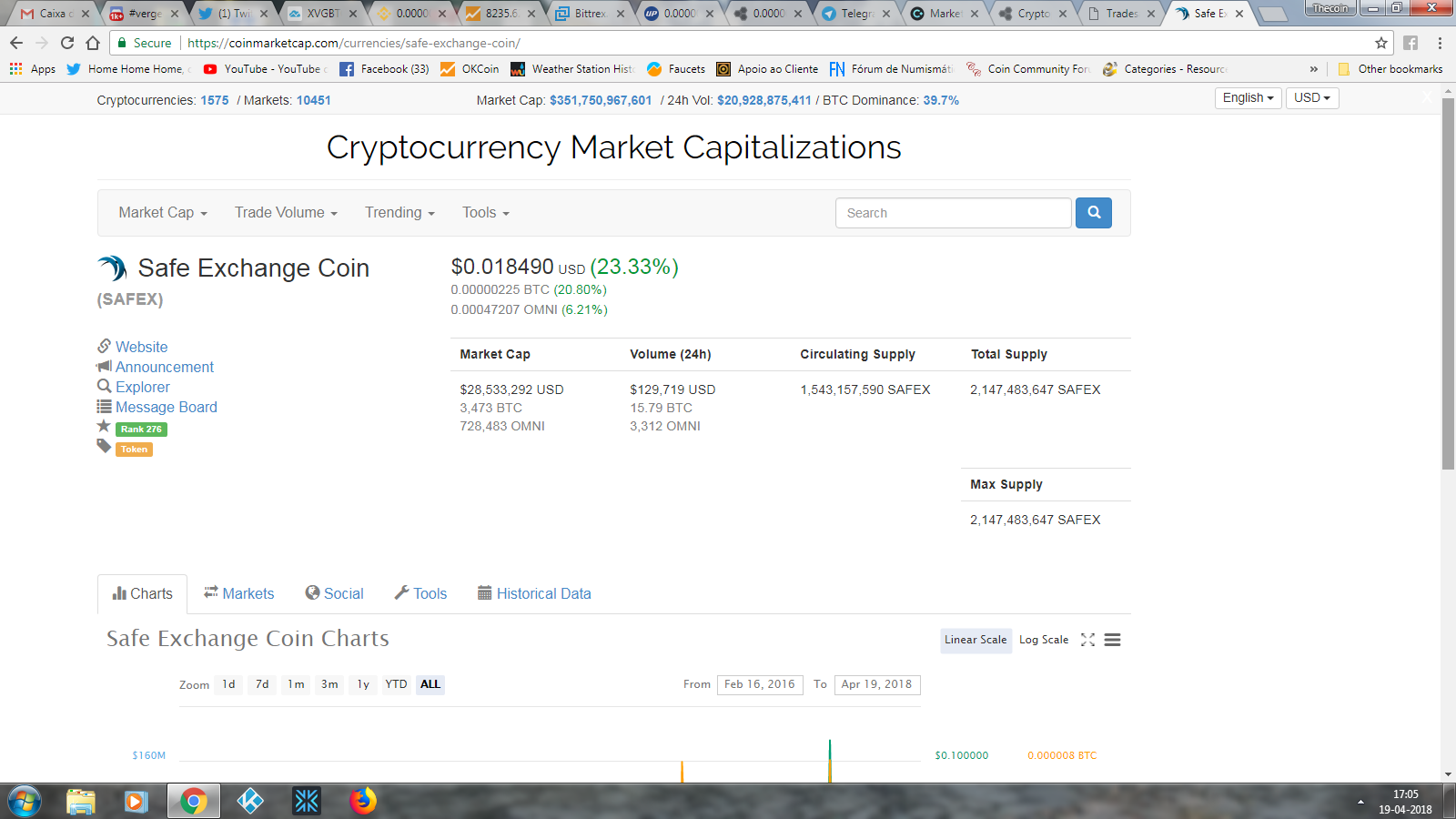The width and height of the screenshot is (1456, 819).
Task: Click the page vertical scrollbar
Action: pyautogui.click(x=1448, y=284)
